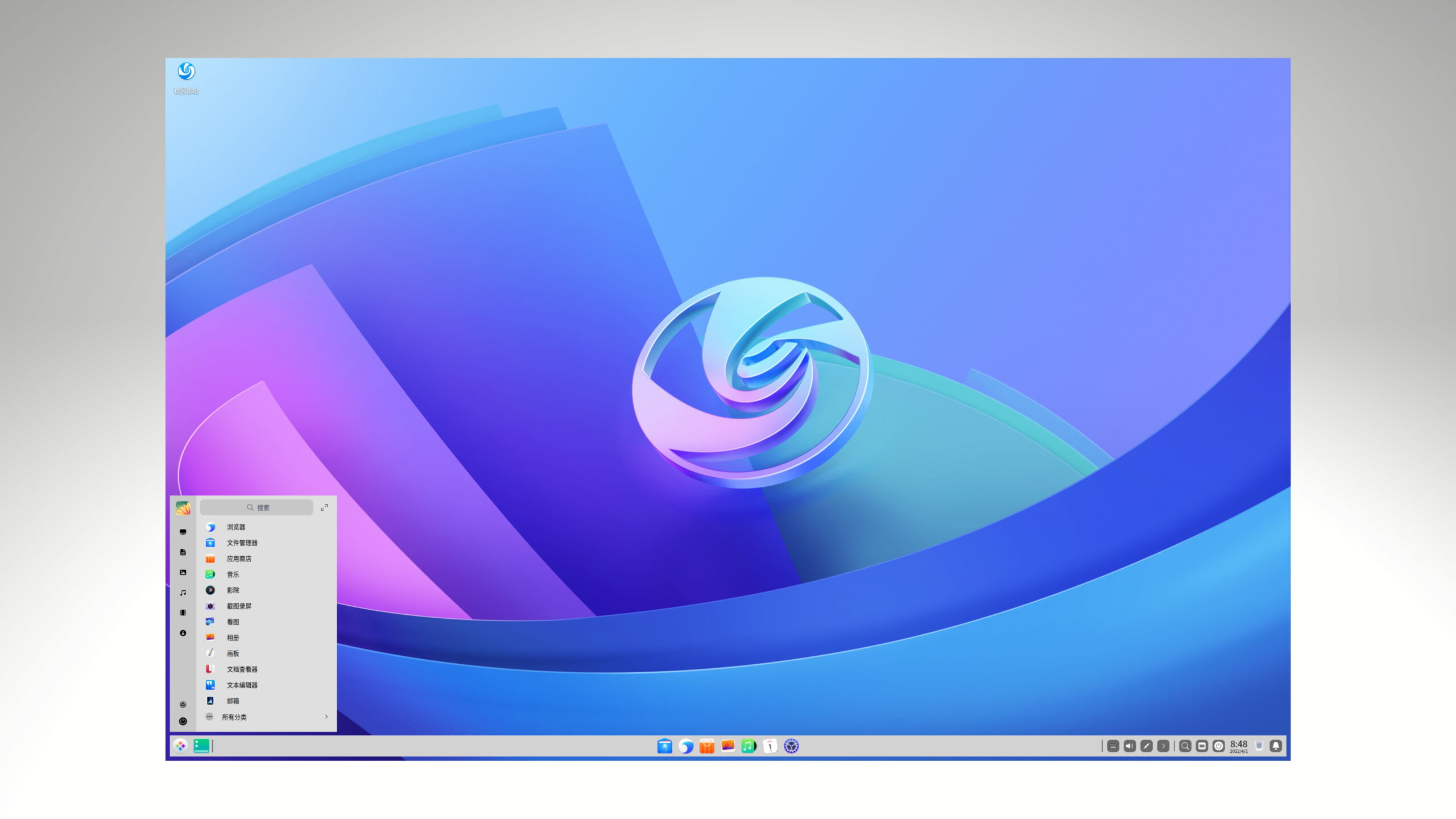Open volume control in system tray

[x=1130, y=746]
